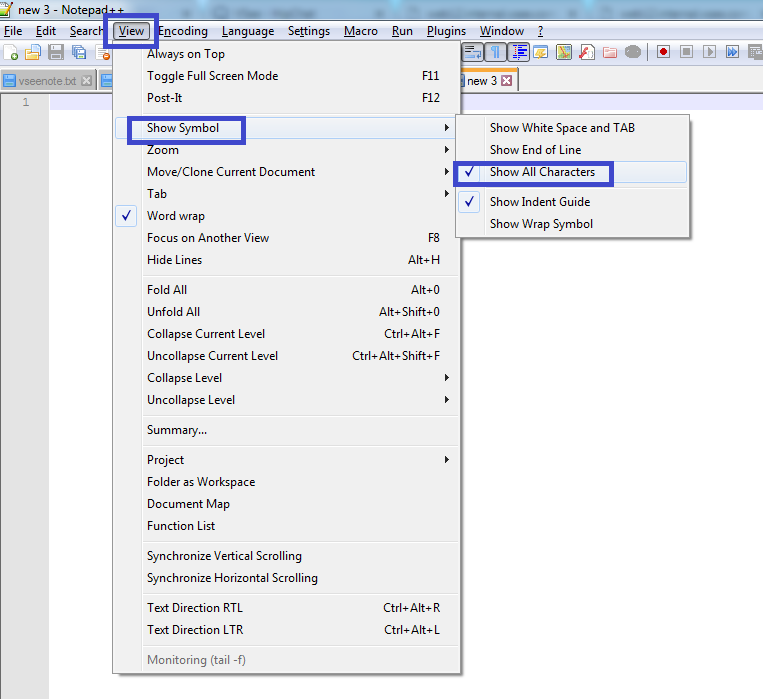The image size is (763, 699).
Task: Expand the Show Symbol submenu arrow
Action: pos(446,128)
